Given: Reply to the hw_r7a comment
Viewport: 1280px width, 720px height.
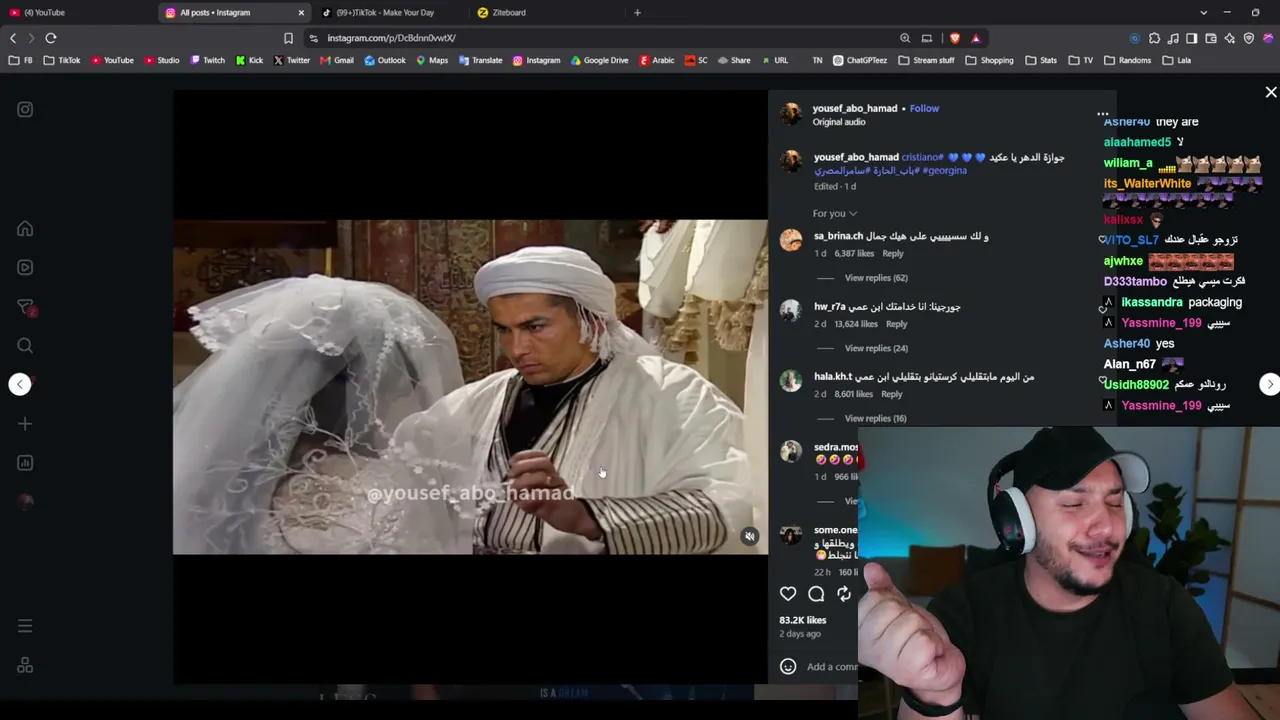Looking at the screenshot, I should [x=897, y=324].
